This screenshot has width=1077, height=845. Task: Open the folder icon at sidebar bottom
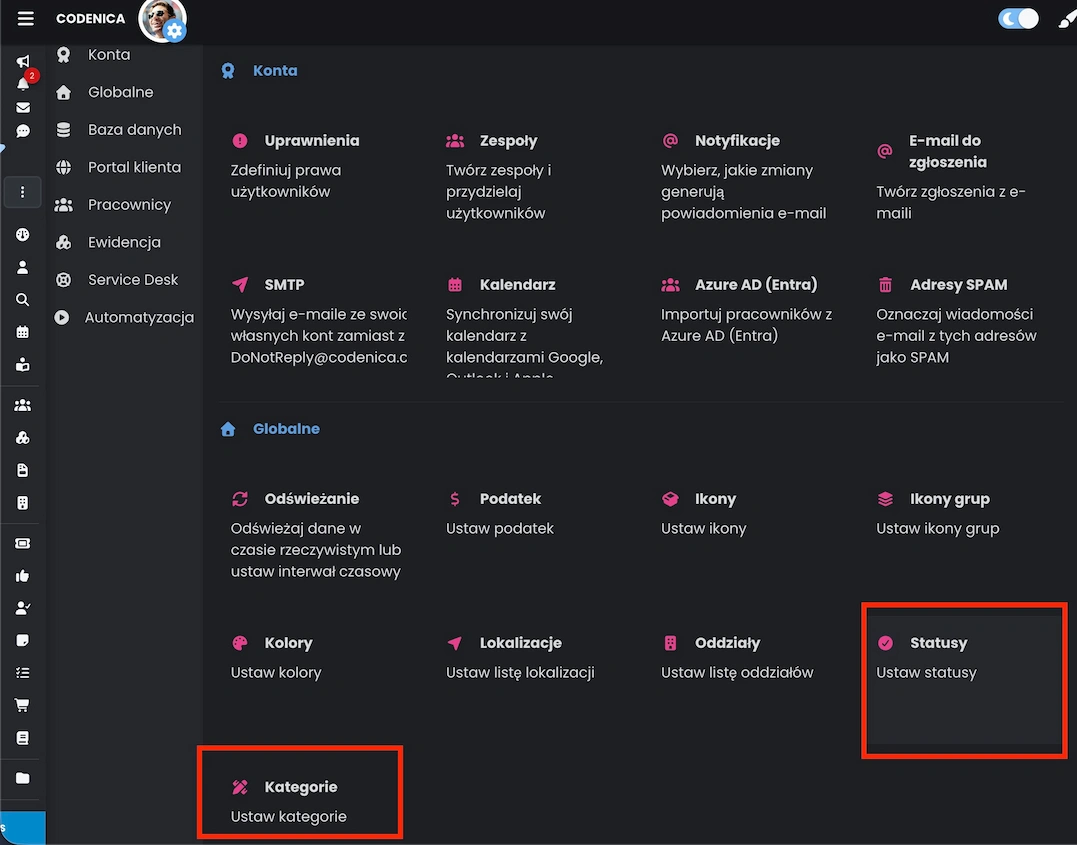21,778
